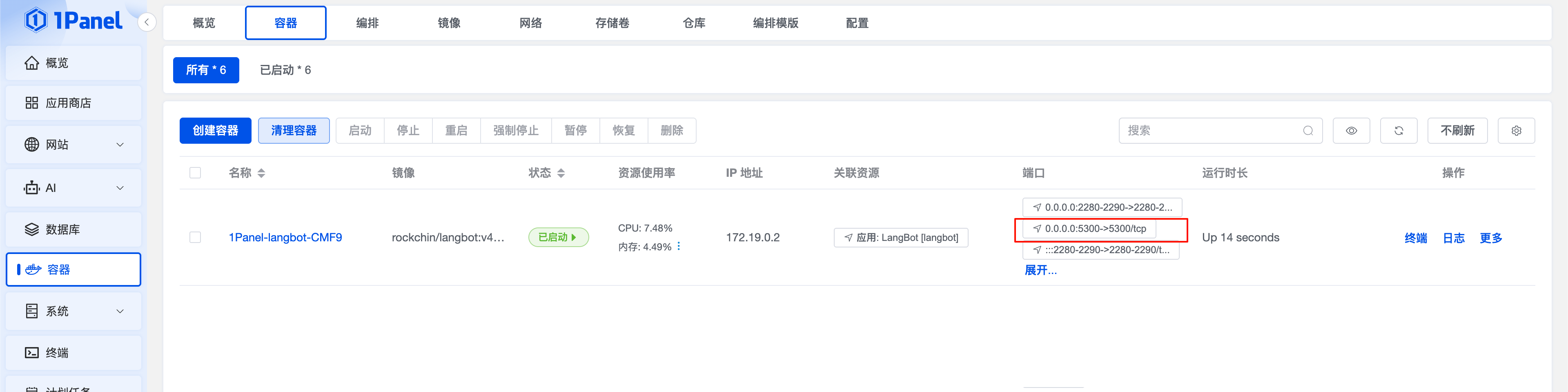Toggle 不刷新 auto-refresh setting
Screen dimensions: 1568x392
[1457, 130]
